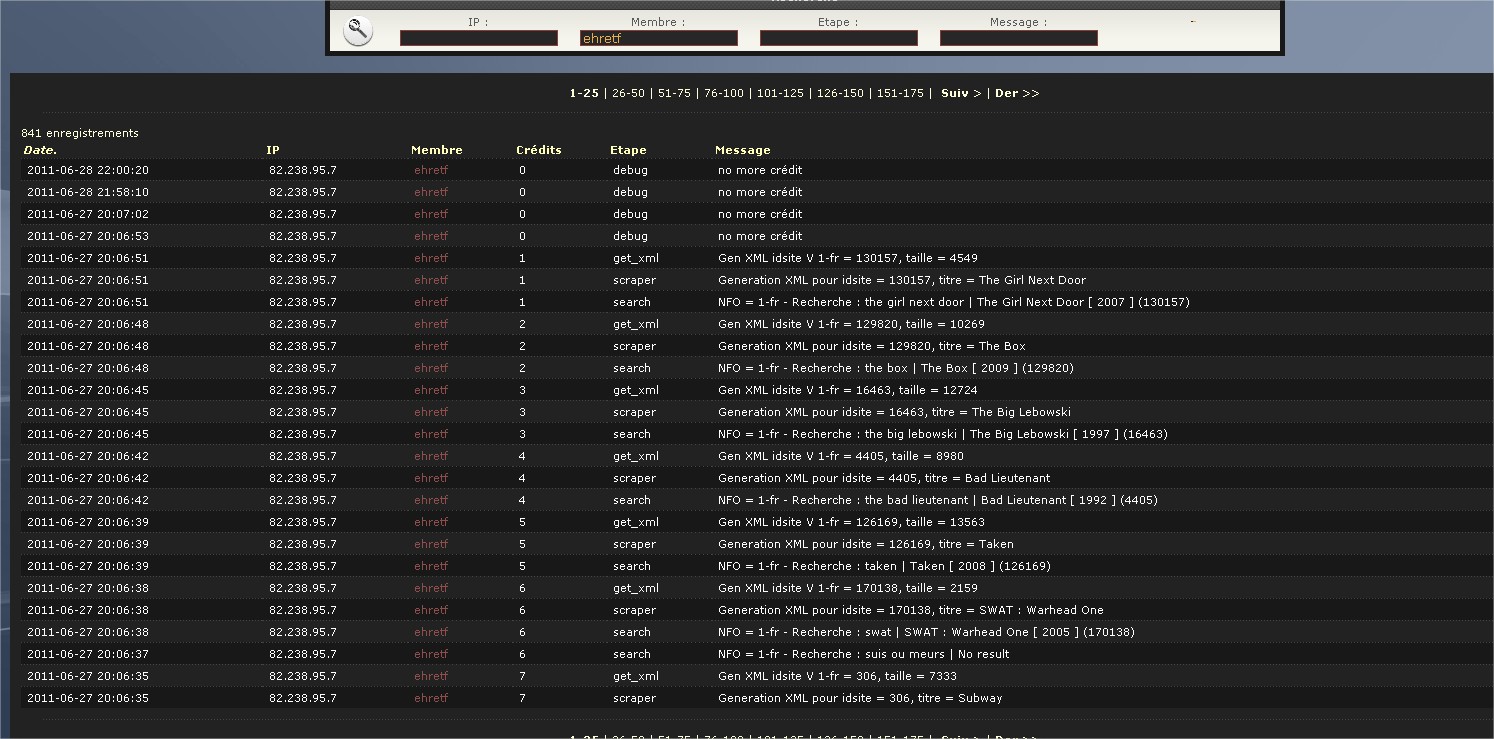Screen dimensions: 1494x739
Task: Go to page 26-50 in top pagination
Action: pos(628,93)
